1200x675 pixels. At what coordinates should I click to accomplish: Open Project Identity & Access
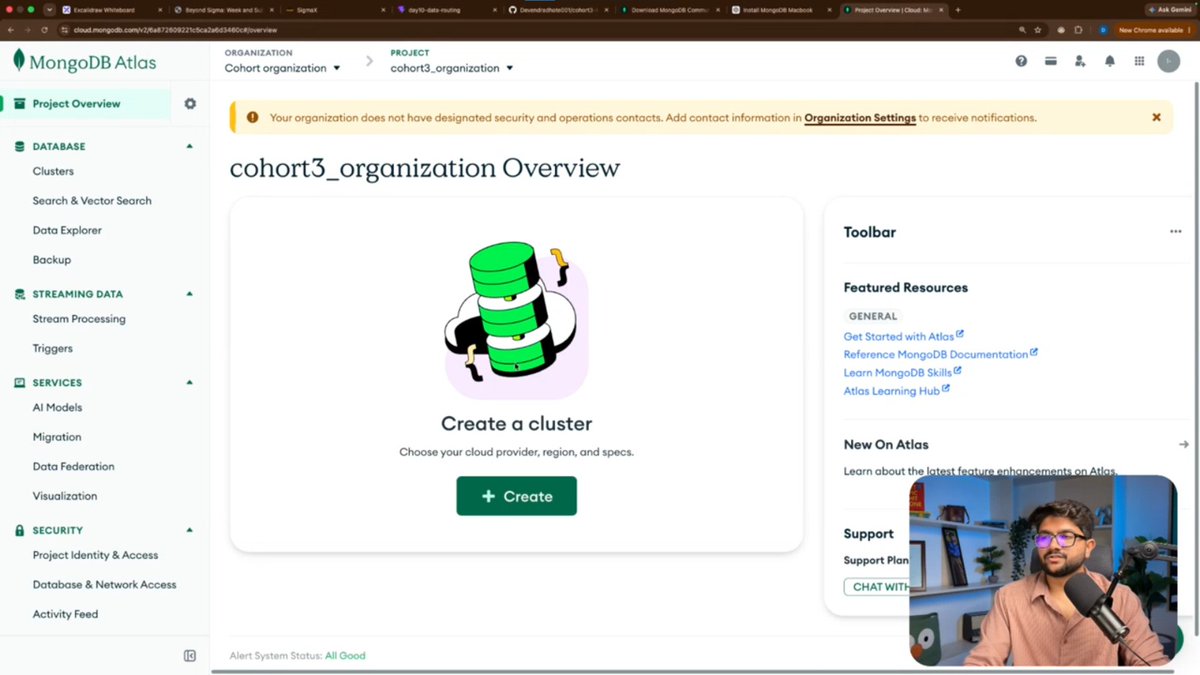[x=95, y=555]
